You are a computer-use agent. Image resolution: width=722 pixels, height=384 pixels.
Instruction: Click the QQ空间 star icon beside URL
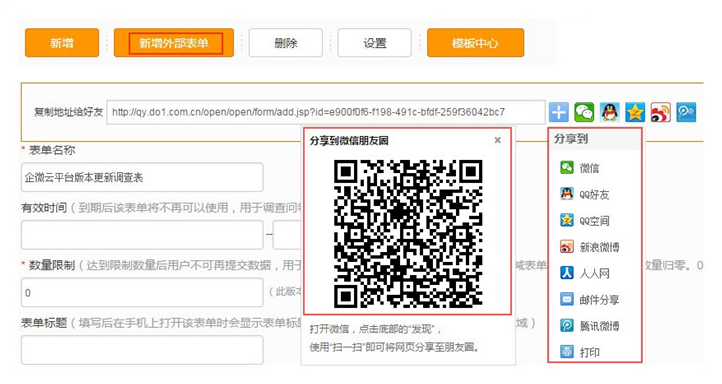coord(635,112)
